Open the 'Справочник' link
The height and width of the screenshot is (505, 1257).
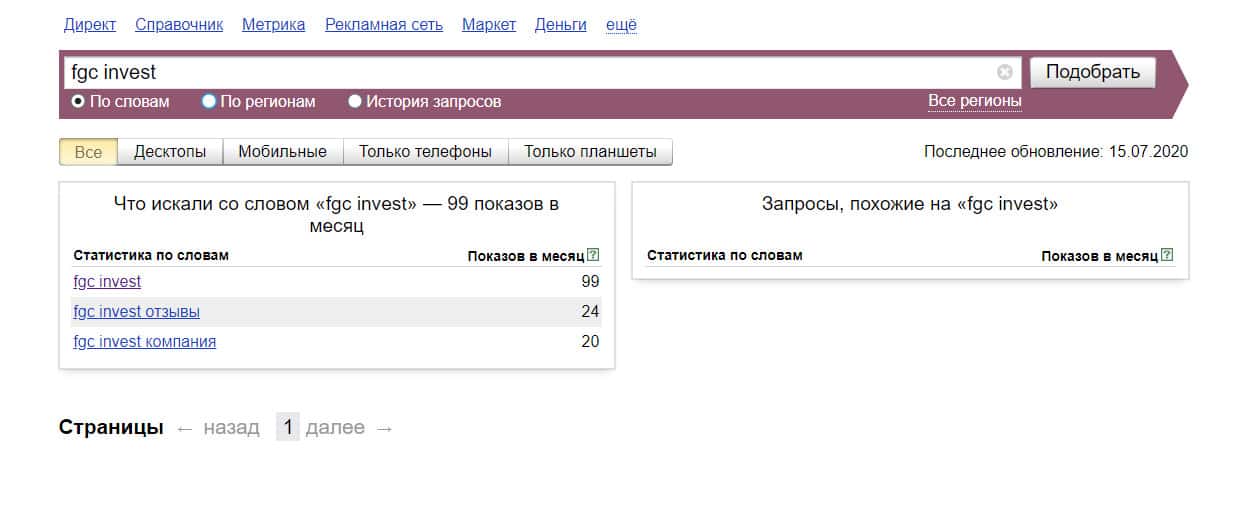pos(179,25)
